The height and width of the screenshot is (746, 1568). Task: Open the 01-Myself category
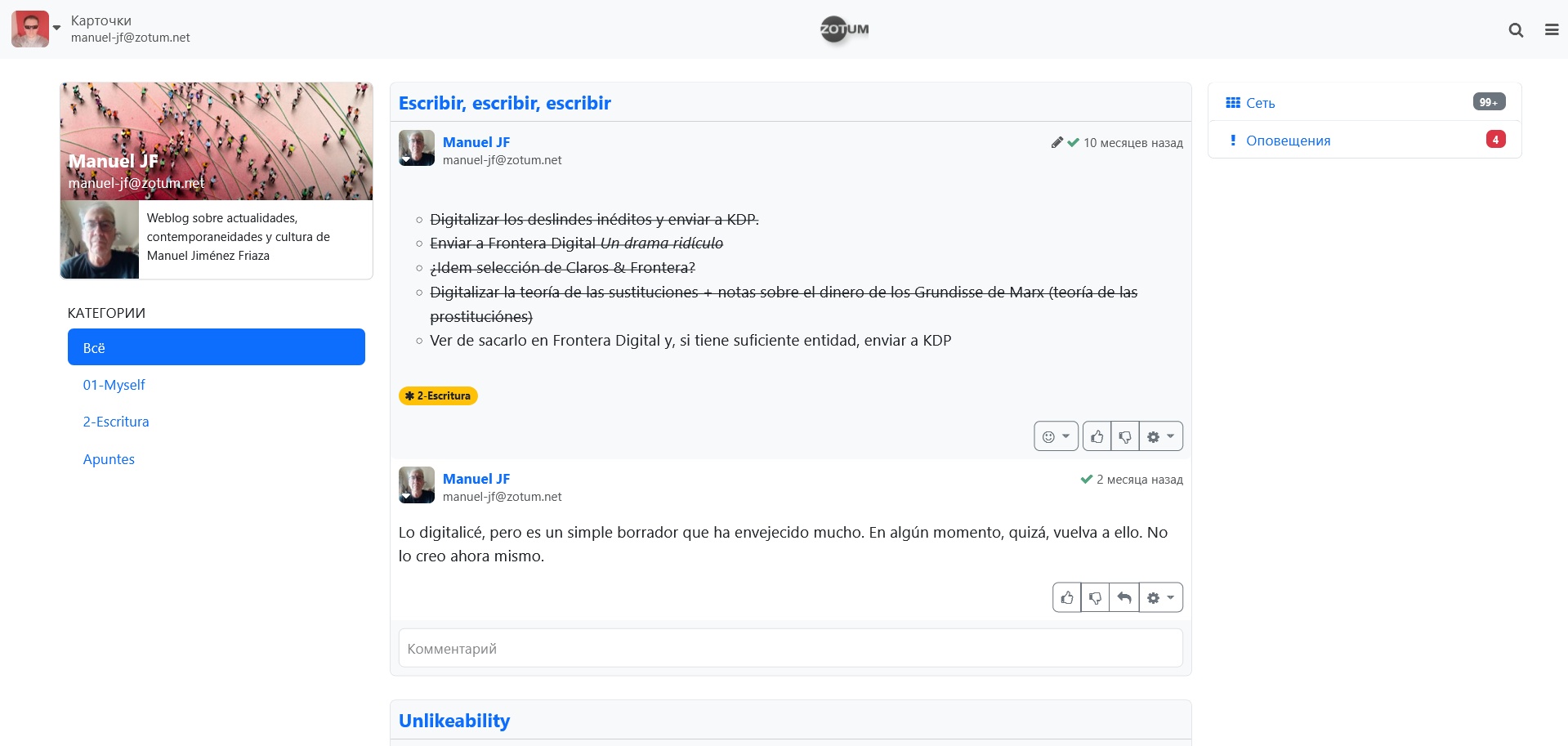[114, 385]
